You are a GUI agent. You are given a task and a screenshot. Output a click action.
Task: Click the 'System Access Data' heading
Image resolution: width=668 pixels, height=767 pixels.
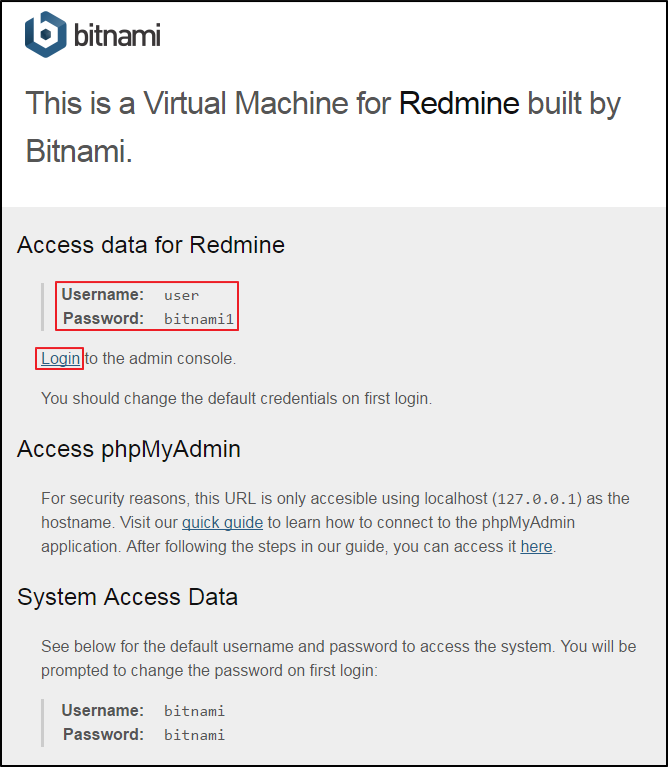[127, 597]
